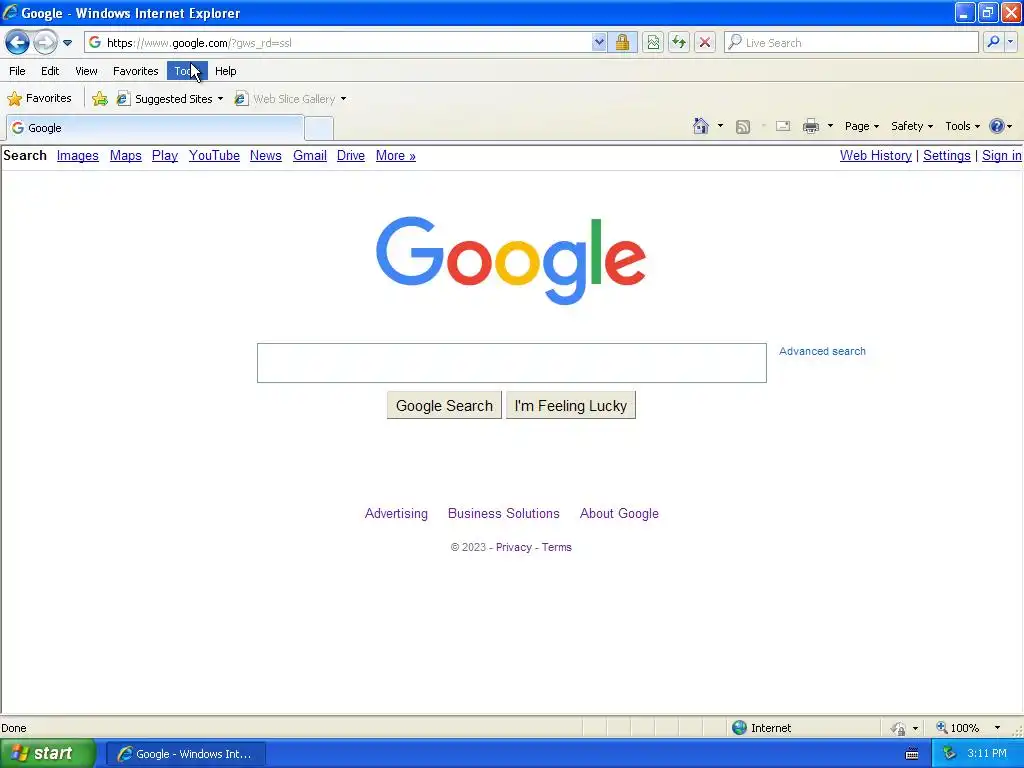Open Web Slice Gallery item
The width and height of the screenshot is (1024, 768).
(x=285, y=99)
